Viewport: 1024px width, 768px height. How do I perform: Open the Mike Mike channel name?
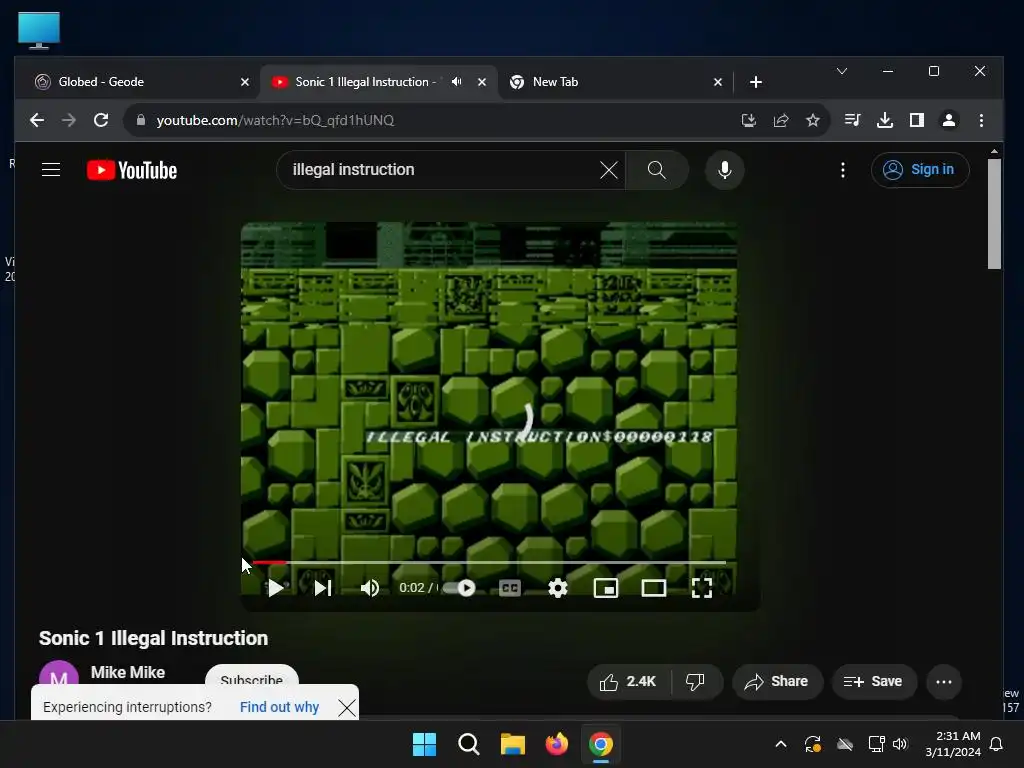[x=128, y=672]
